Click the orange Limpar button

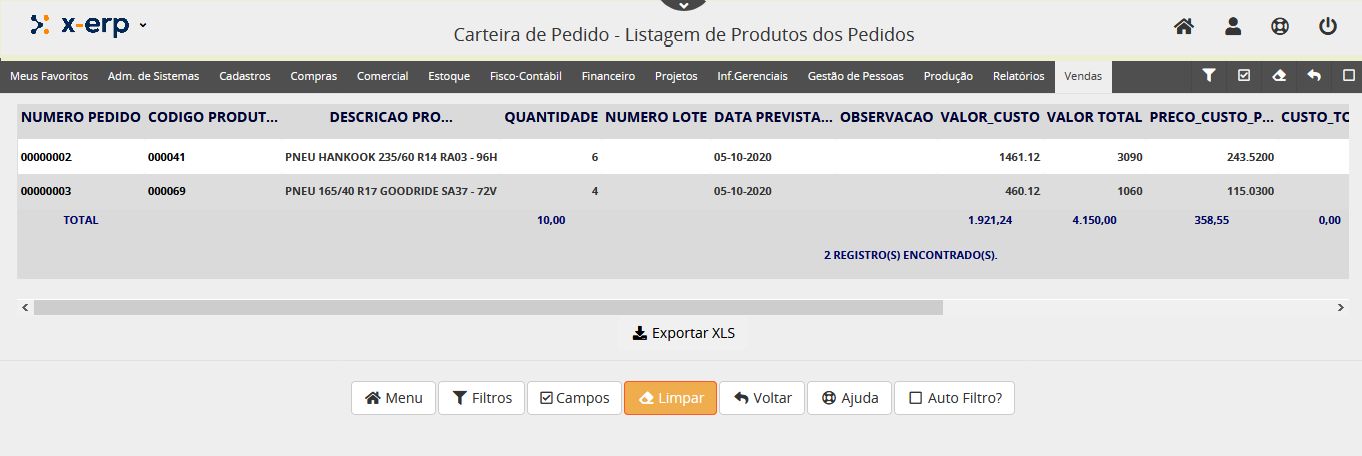coord(670,398)
